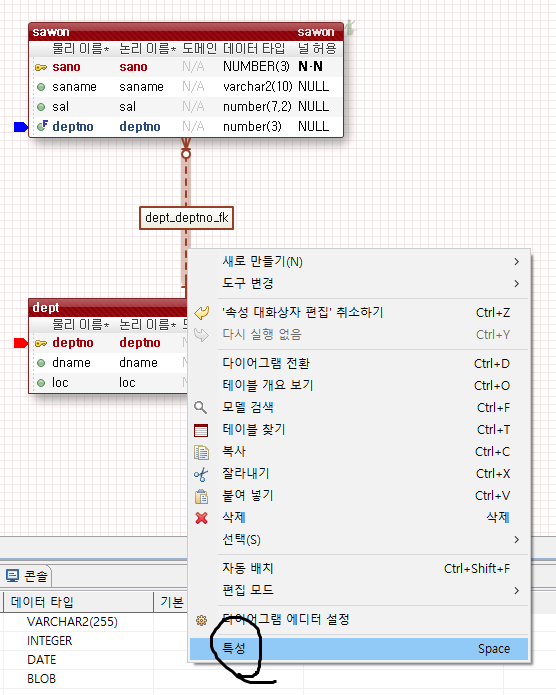
Task: Expand the 편집 모드 submenu arrow
Action: pos(517,590)
